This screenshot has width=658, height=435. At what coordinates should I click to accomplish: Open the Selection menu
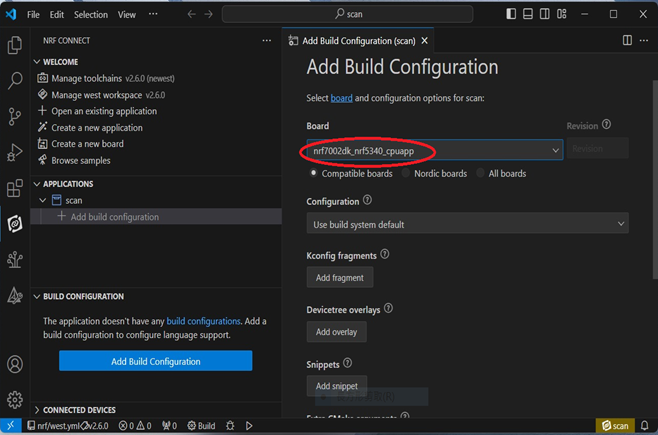(x=91, y=15)
